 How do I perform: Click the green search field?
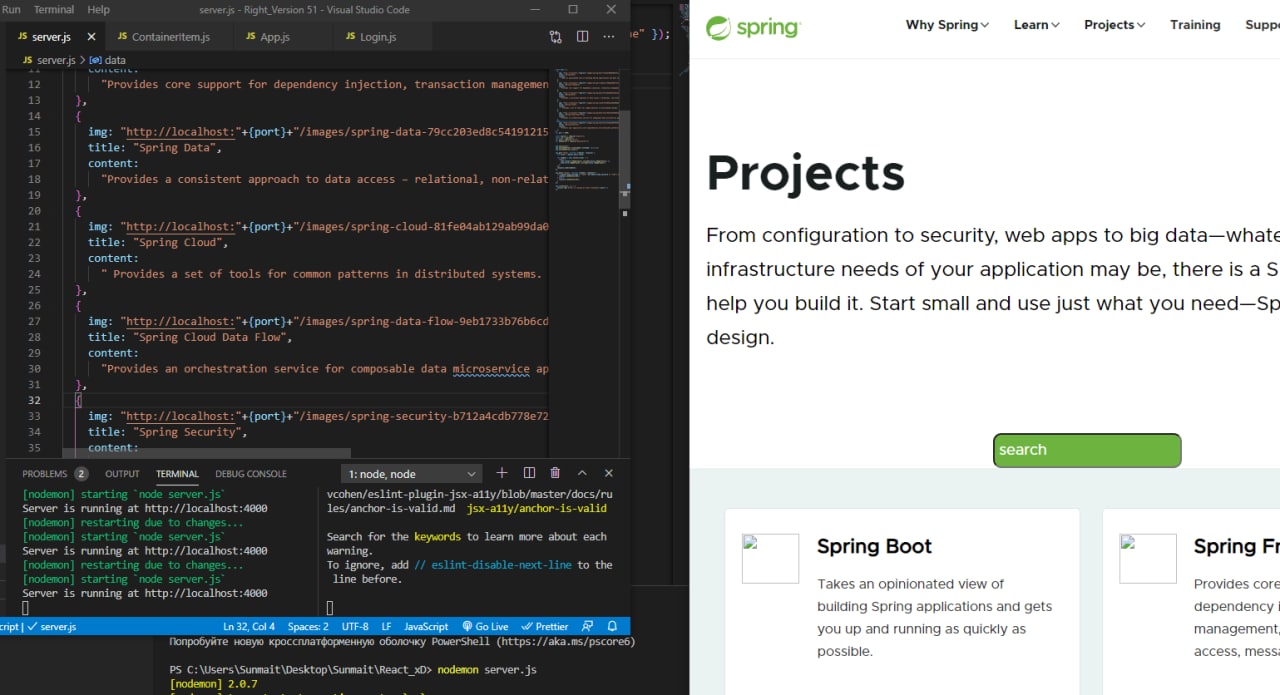[x=1087, y=450]
